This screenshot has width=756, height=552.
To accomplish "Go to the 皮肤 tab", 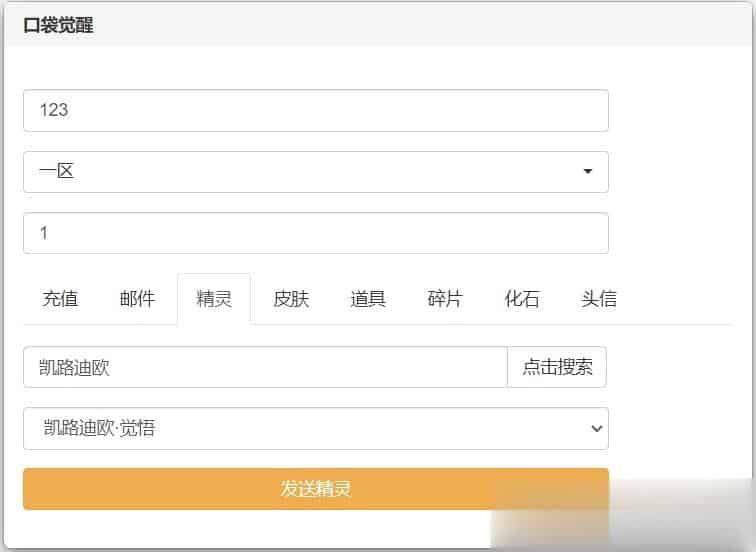I will coord(291,299).
